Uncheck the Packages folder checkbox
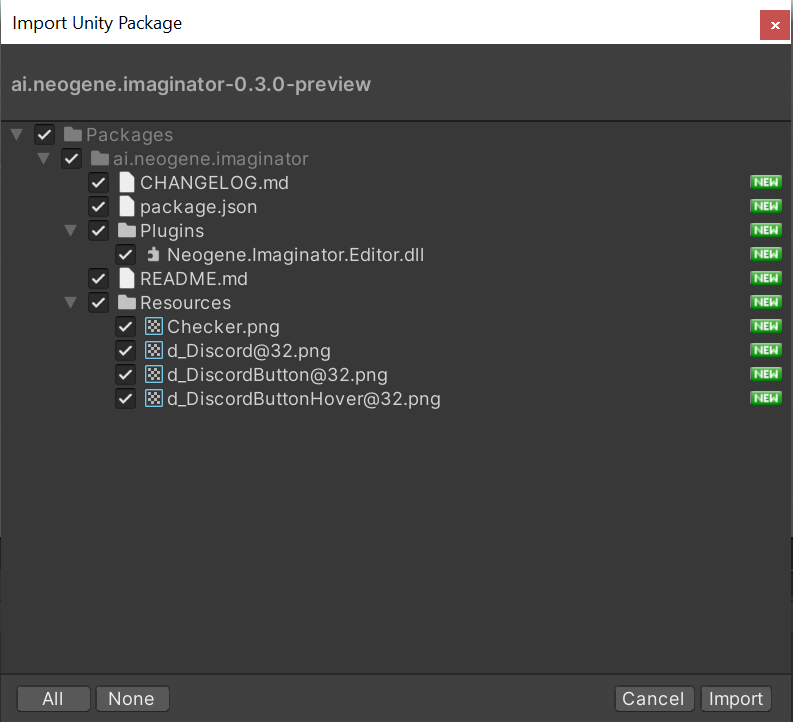Image resolution: width=793 pixels, height=722 pixels. [45, 134]
